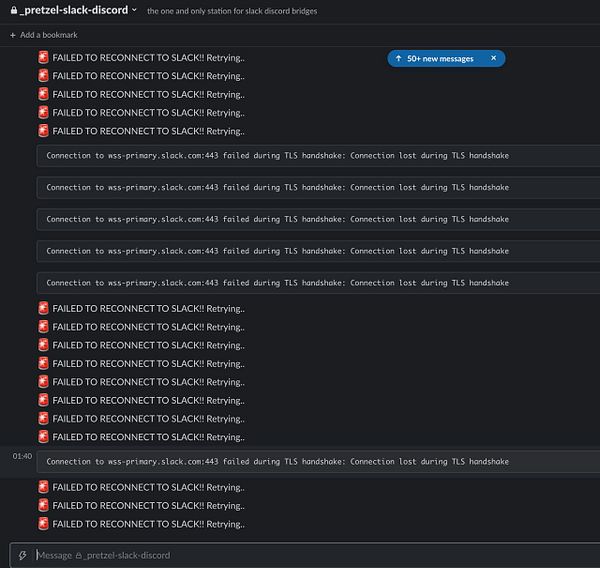Screen dimensions: 600x568
Task: Click the 01:40 message timestamp
Action: tap(22, 456)
